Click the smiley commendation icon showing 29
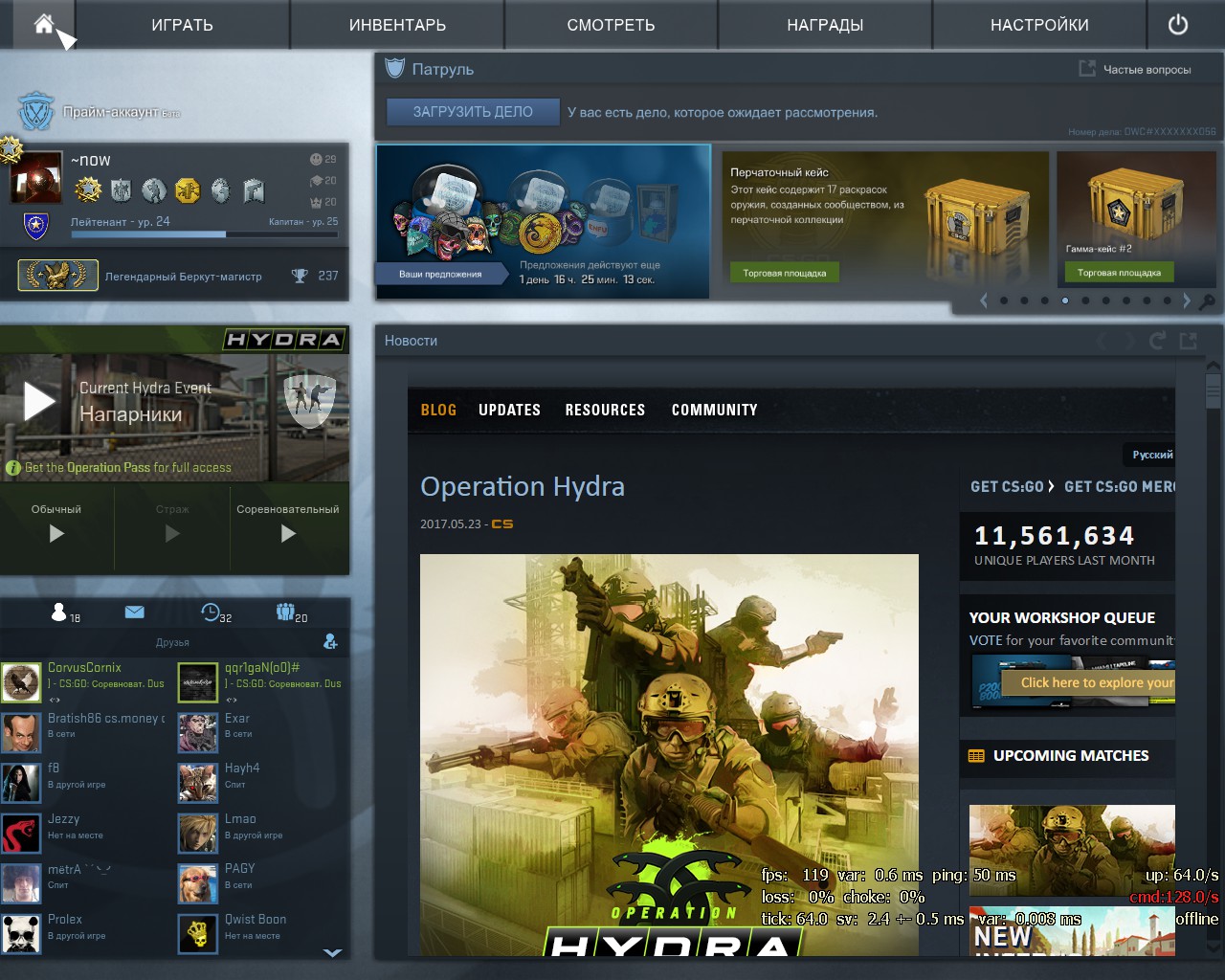 pyautogui.click(x=316, y=159)
